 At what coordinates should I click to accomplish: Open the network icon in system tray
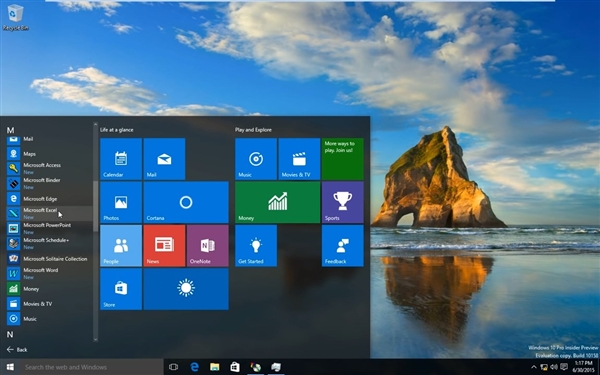(x=544, y=367)
